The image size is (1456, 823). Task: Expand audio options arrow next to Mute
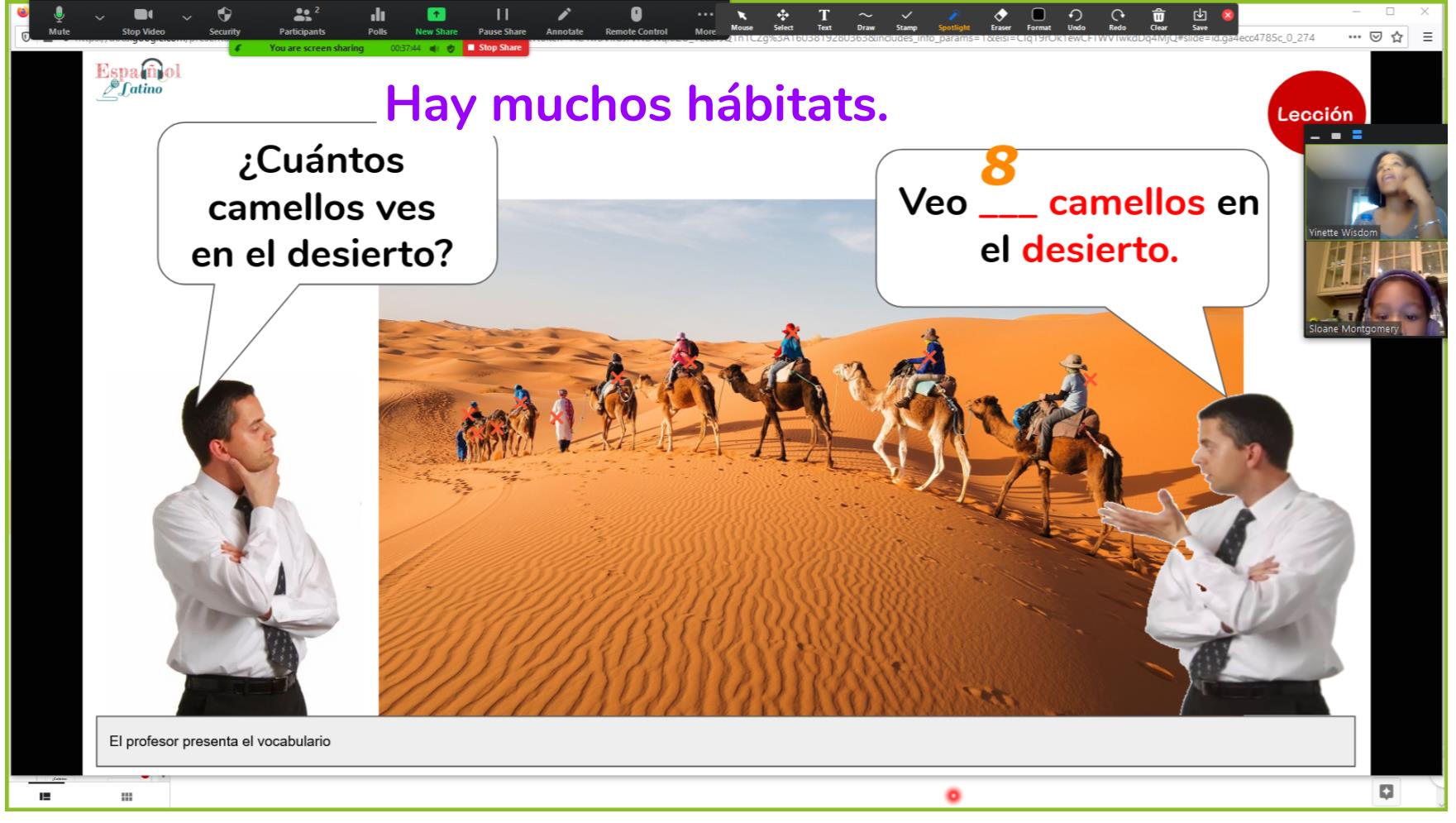(100, 17)
